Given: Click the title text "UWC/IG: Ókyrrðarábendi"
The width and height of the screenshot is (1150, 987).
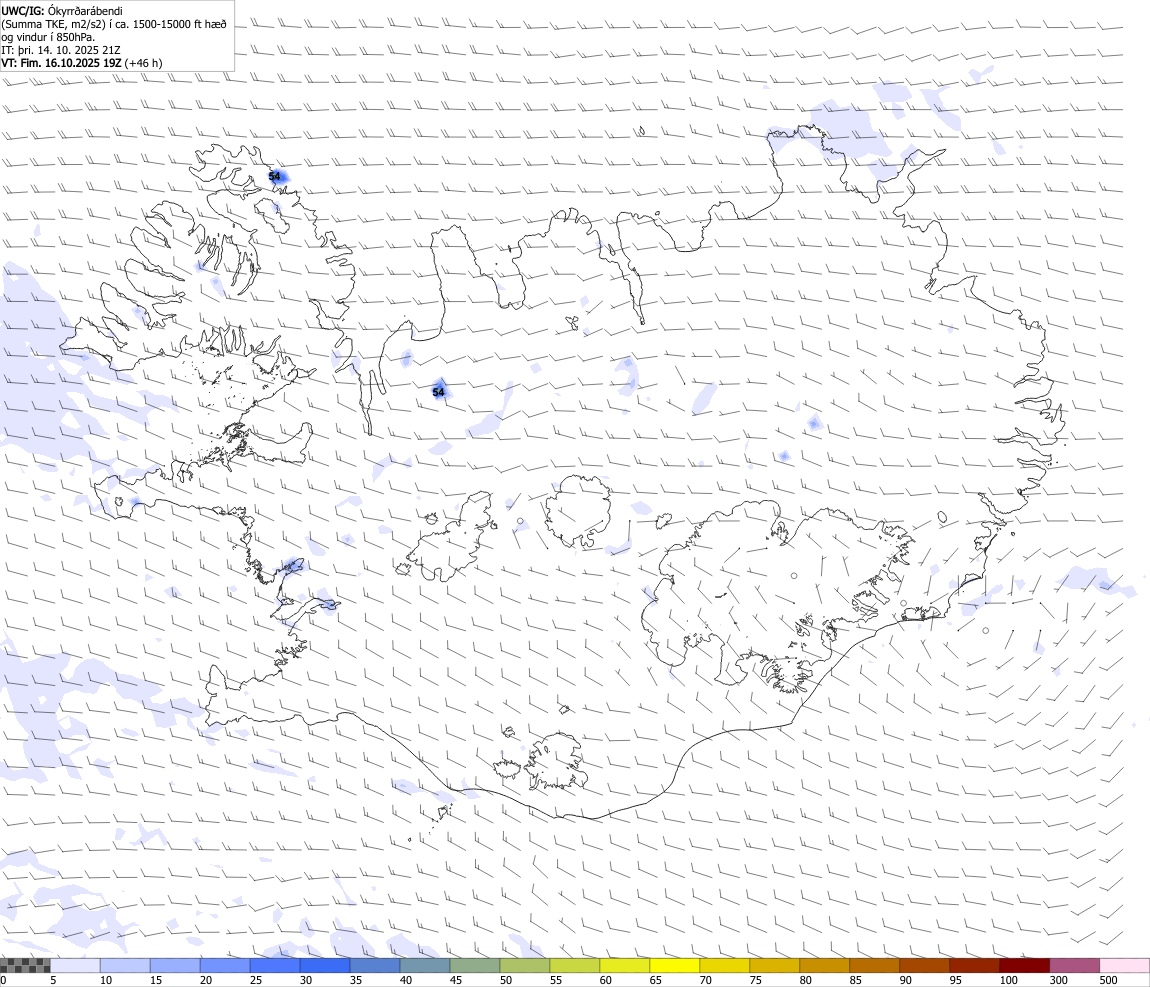Looking at the screenshot, I should [x=62, y=11].
